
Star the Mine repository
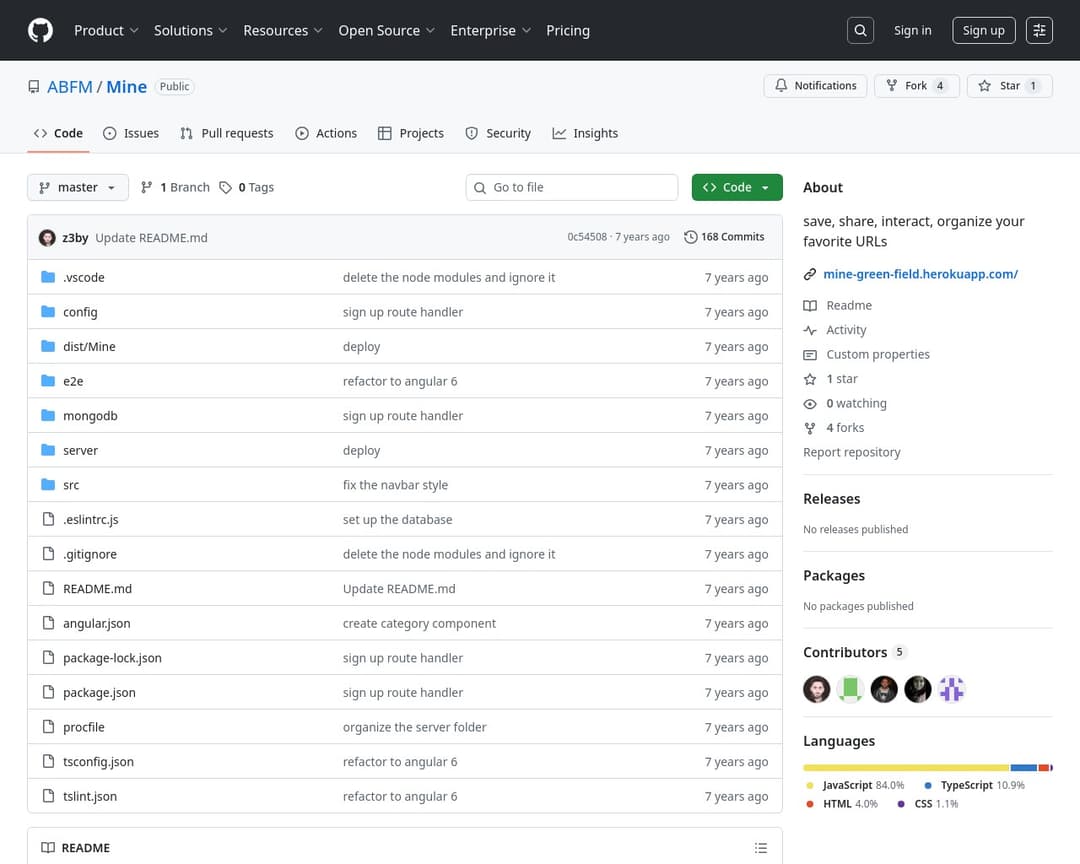(x=1008, y=86)
